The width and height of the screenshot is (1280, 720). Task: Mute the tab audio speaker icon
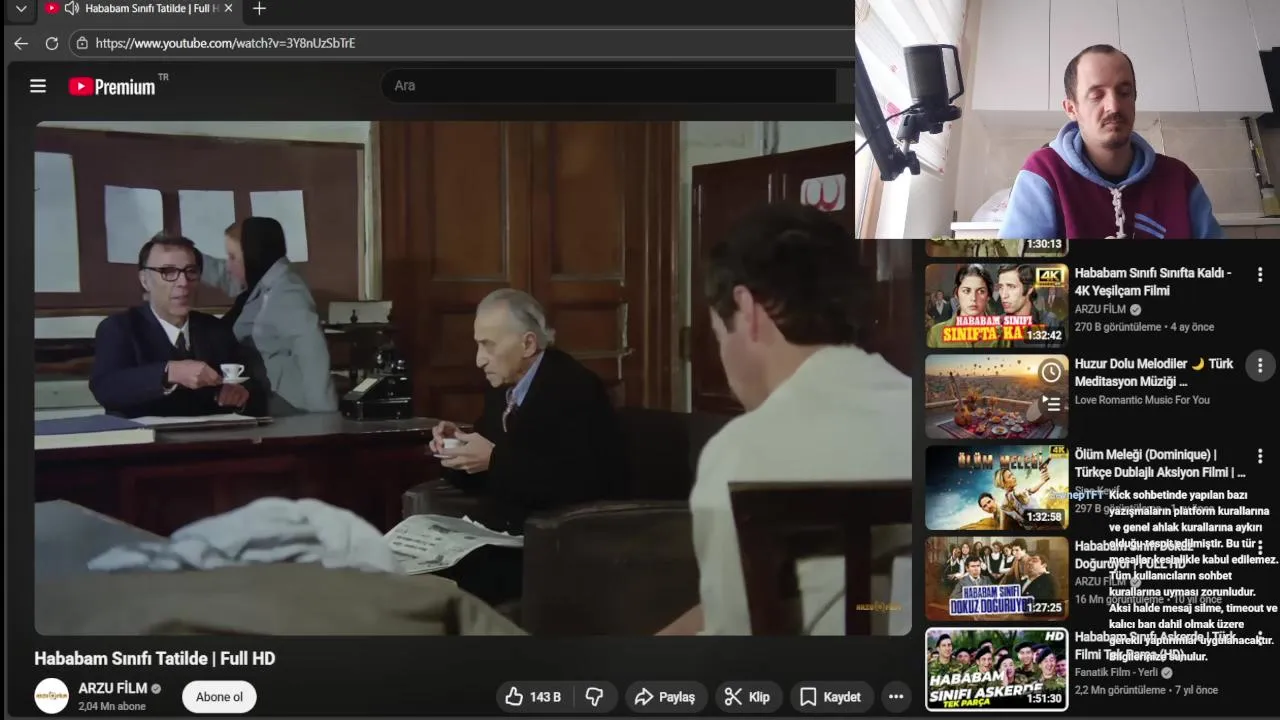click(71, 8)
